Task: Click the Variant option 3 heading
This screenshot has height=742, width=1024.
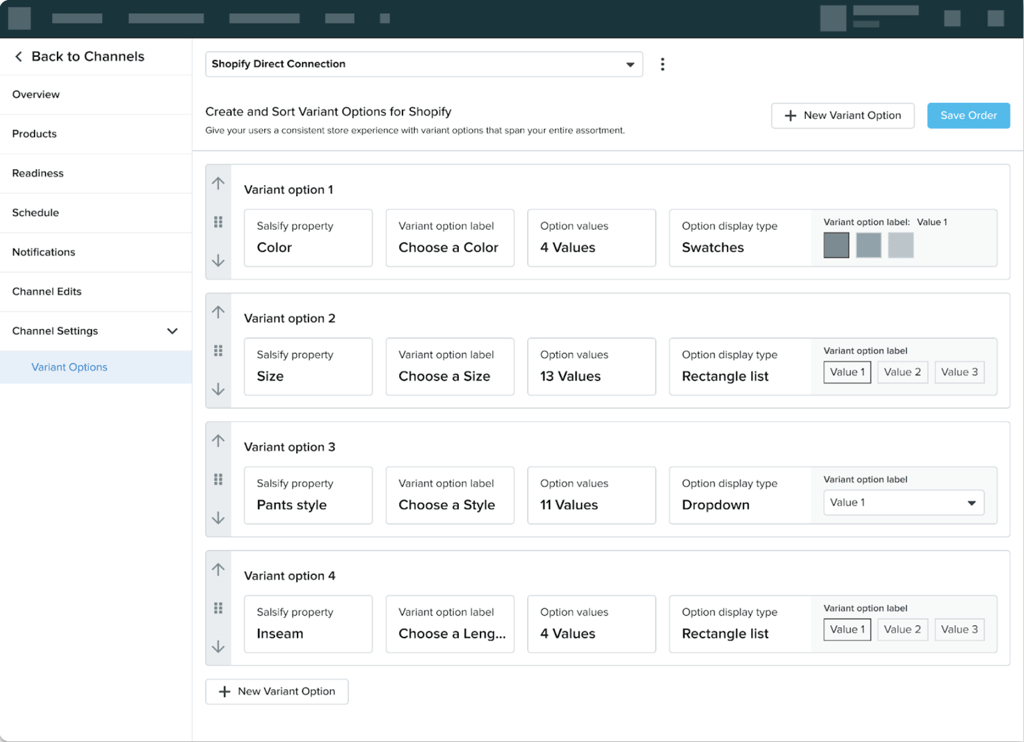Action: 289,447
